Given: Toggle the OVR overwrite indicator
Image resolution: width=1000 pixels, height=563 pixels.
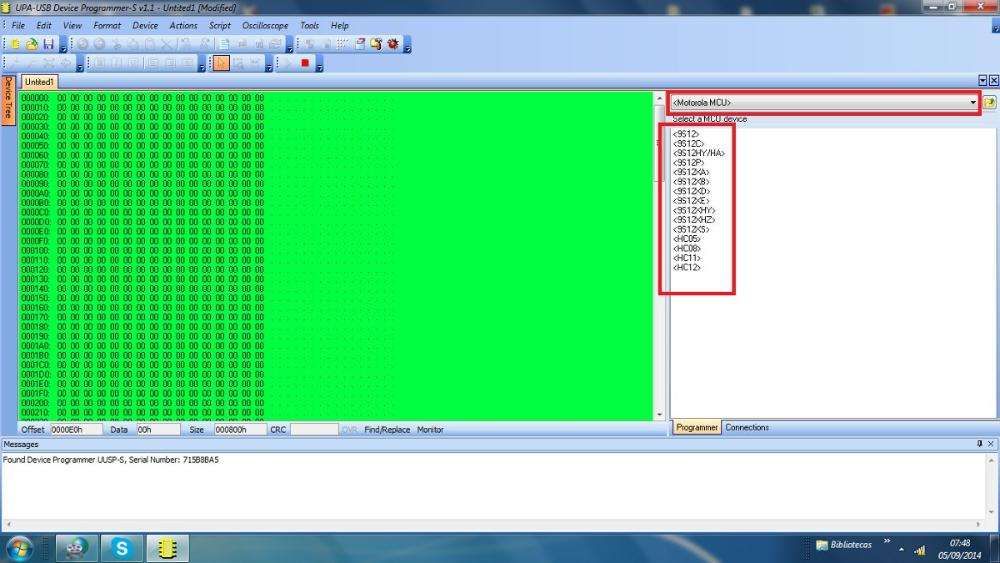Looking at the screenshot, I should coord(349,430).
